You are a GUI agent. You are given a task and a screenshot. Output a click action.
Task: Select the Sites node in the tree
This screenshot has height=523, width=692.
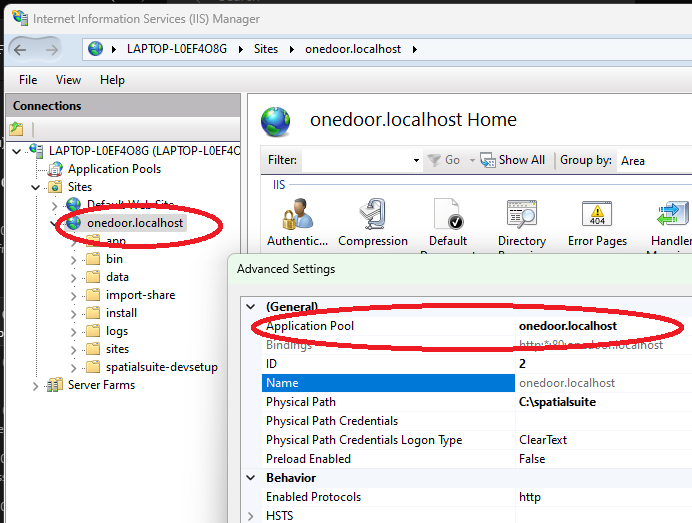coord(80,187)
